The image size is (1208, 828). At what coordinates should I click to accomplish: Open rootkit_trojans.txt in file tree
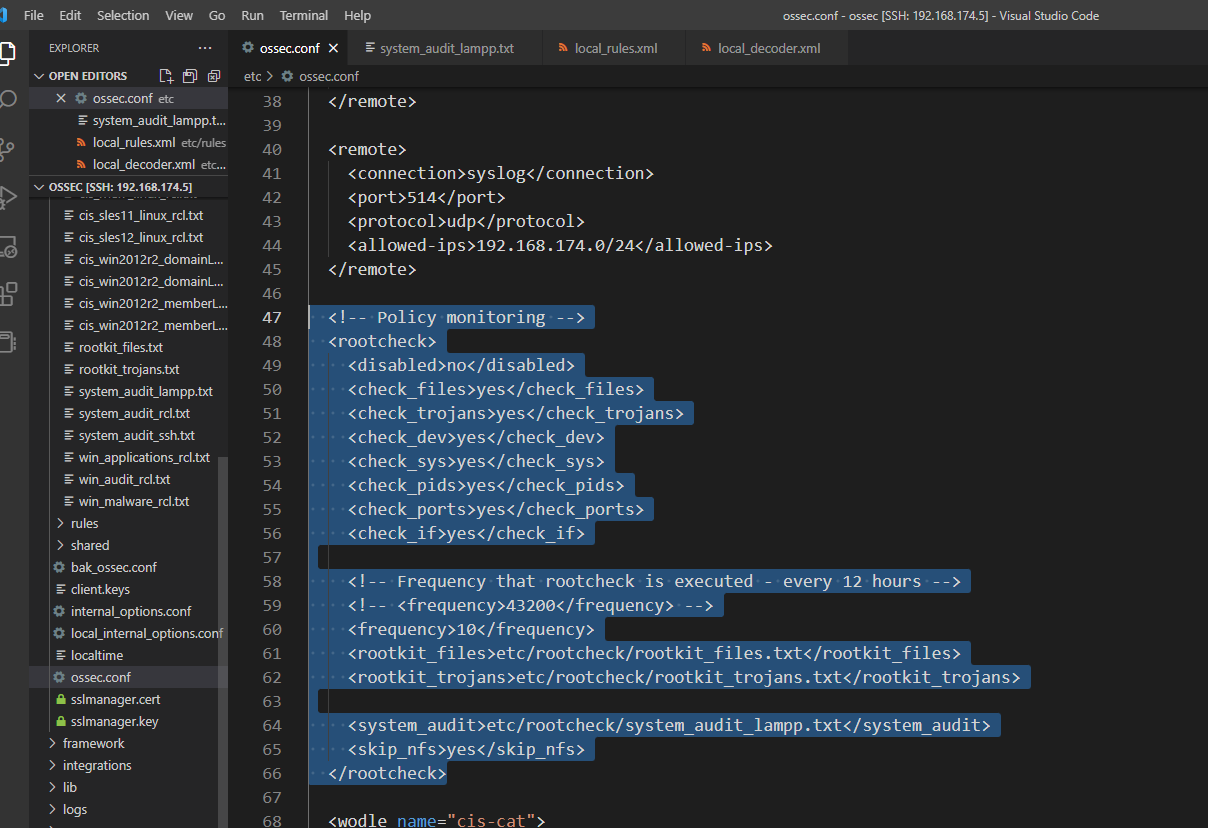[x=128, y=369]
